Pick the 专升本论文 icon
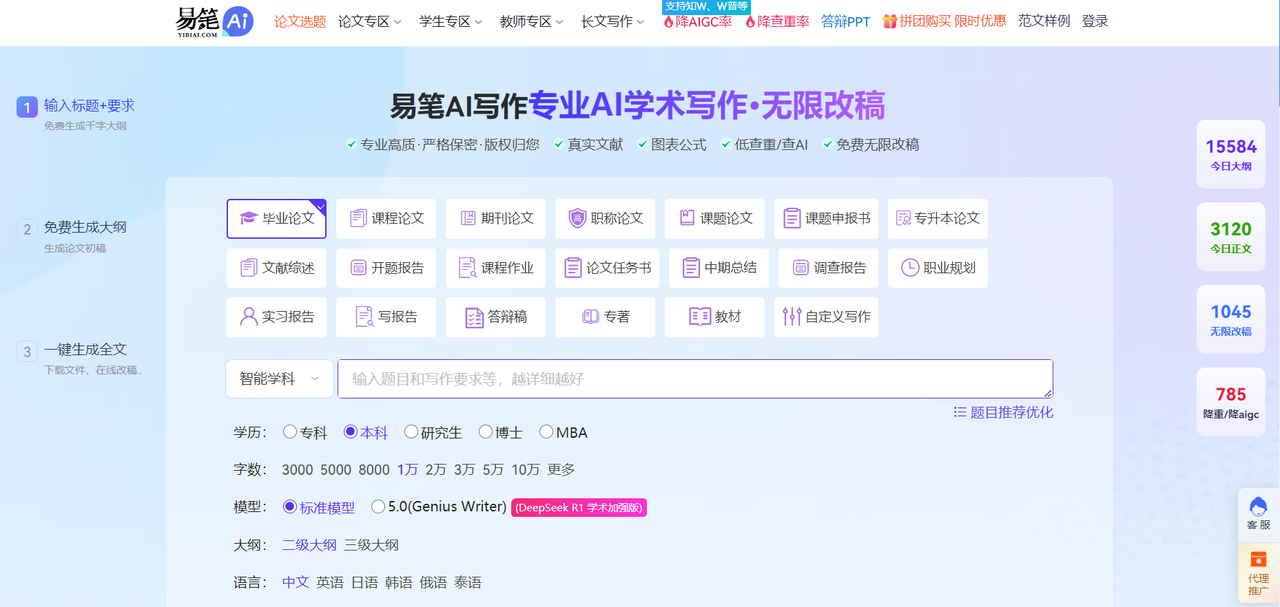This screenshot has height=607, width=1280. point(903,218)
